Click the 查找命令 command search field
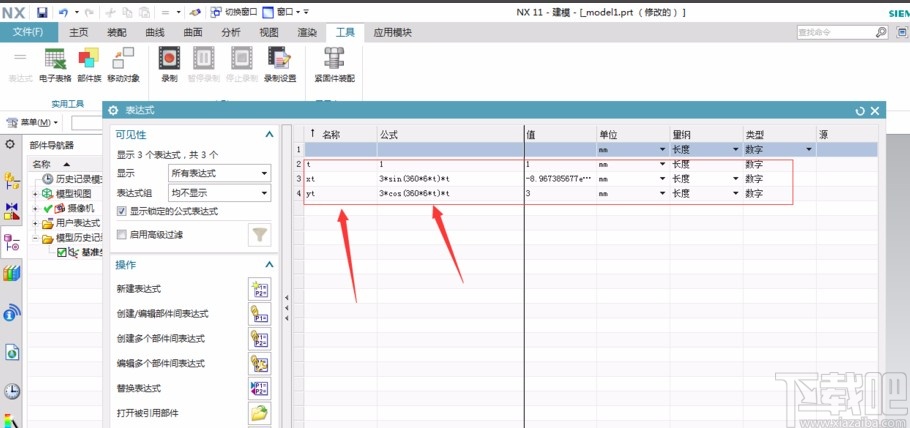This screenshot has width=910, height=428. 836,33
